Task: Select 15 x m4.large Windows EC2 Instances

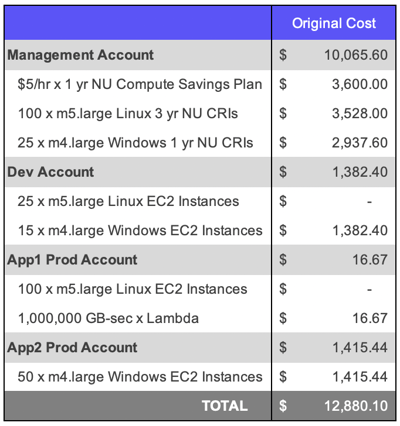Action: click(140, 231)
